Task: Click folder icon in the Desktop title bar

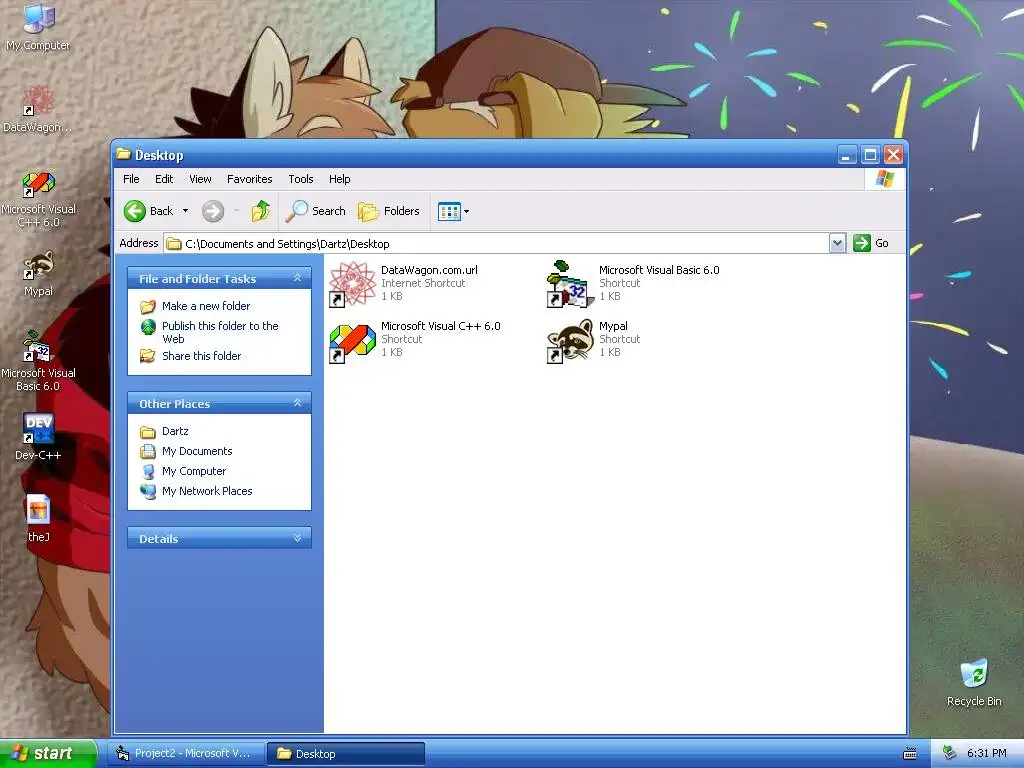Action: tap(123, 154)
